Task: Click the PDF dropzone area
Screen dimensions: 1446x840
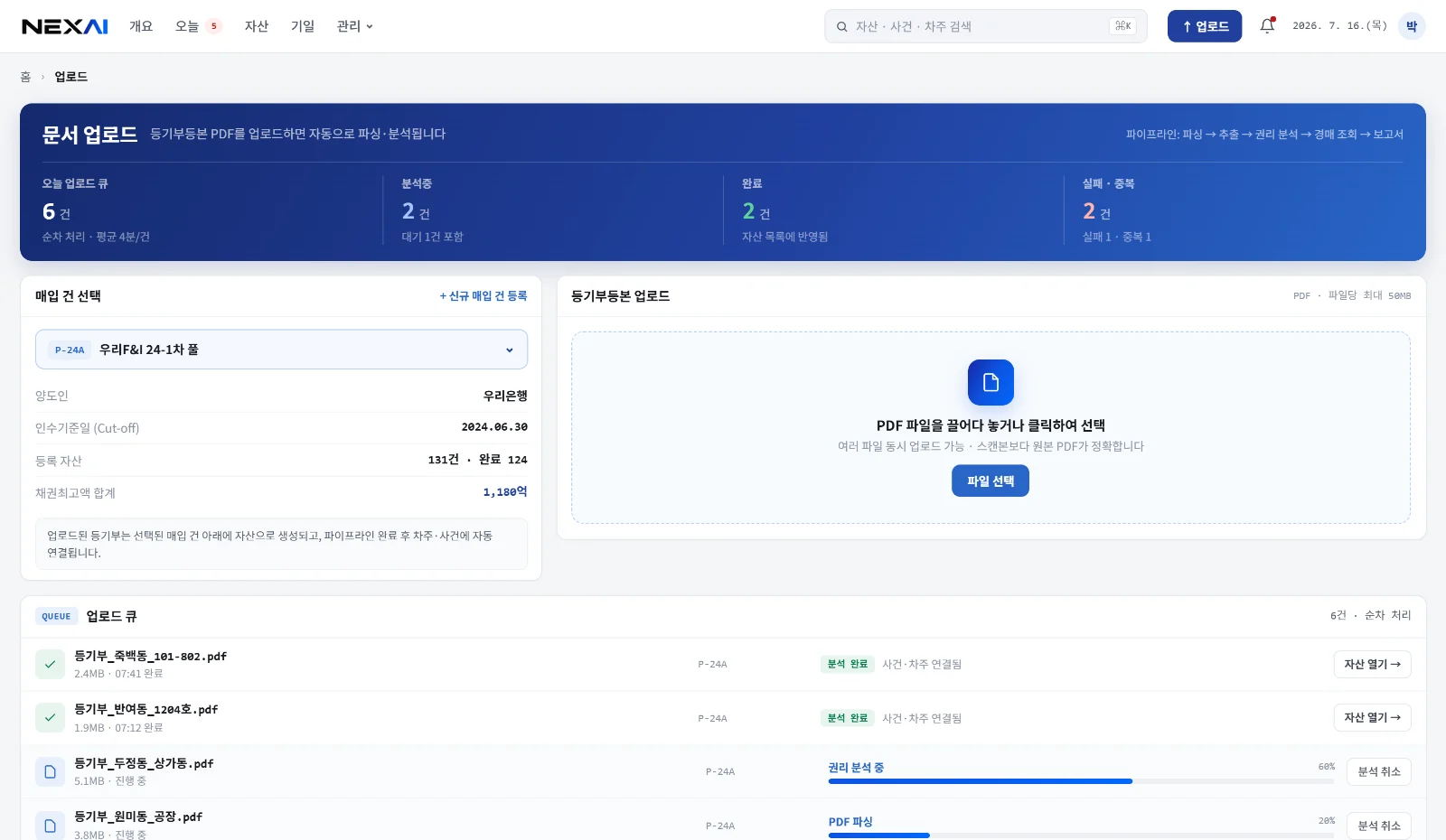Action: click(x=991, y=427)
